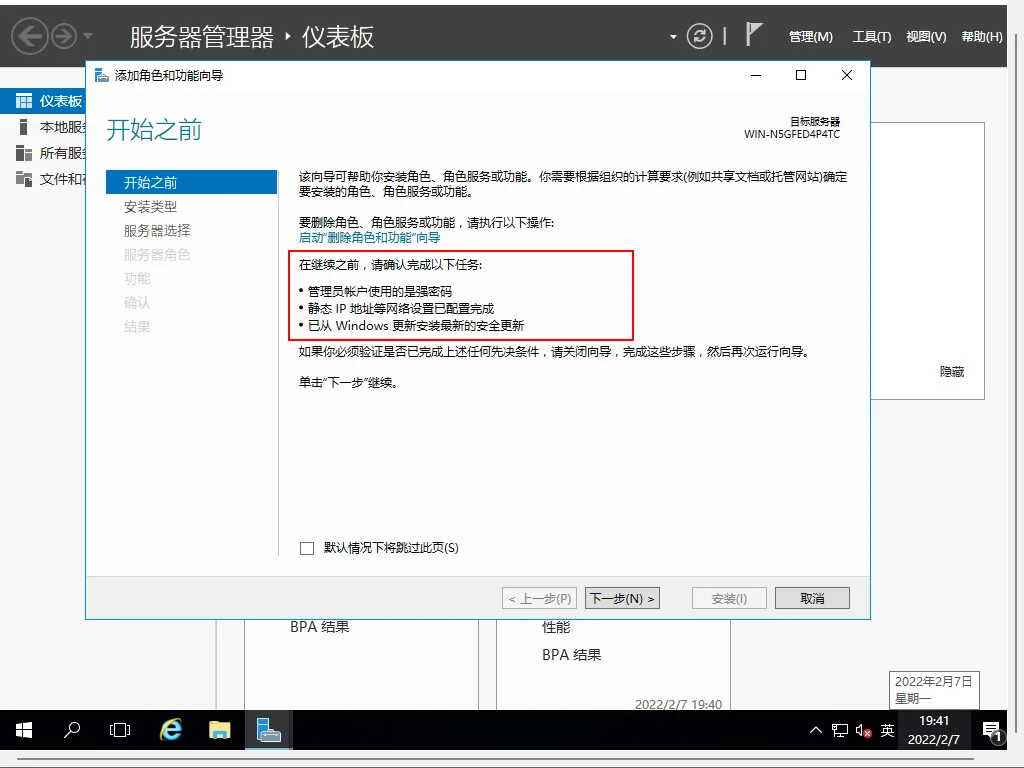
Task: Show hidden icons in the system tray
Action: coord(816,731)
